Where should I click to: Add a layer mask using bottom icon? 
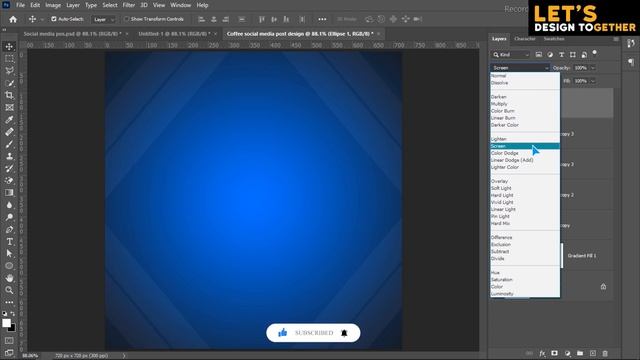(554, 353)
